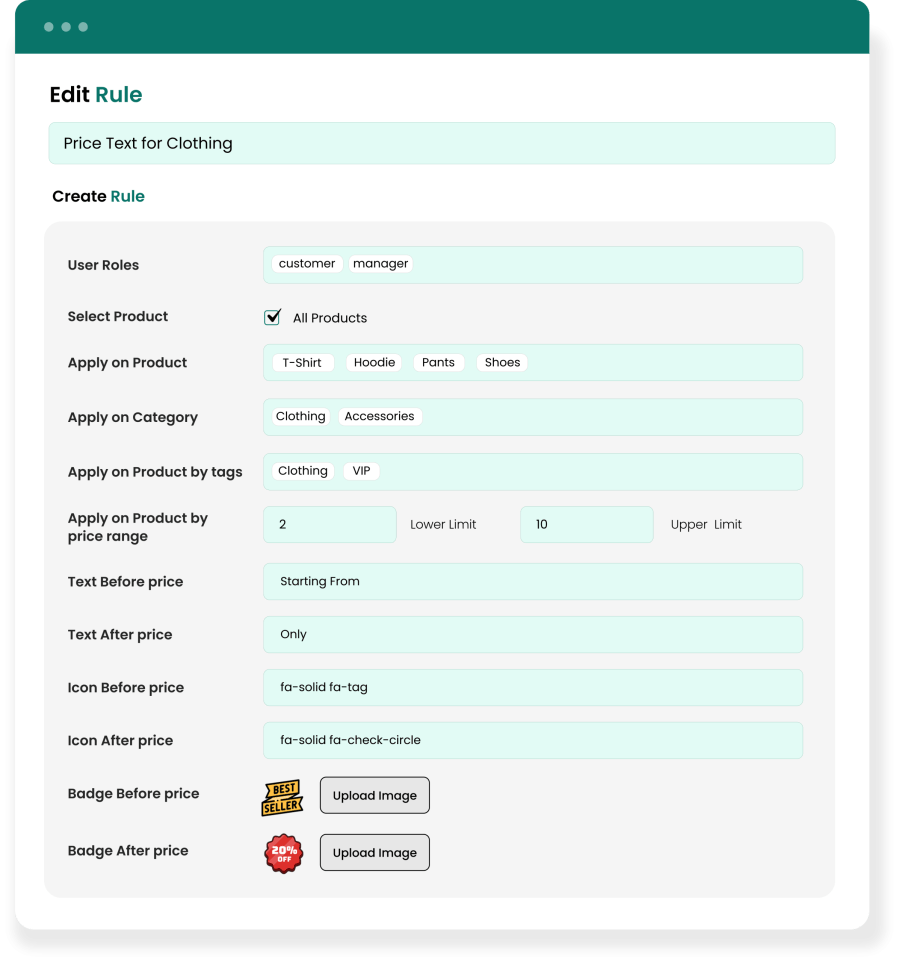Click the Best Seller badge image
Image resolution: width=899 pixels, height=962 pixels.
pos(282,798)
